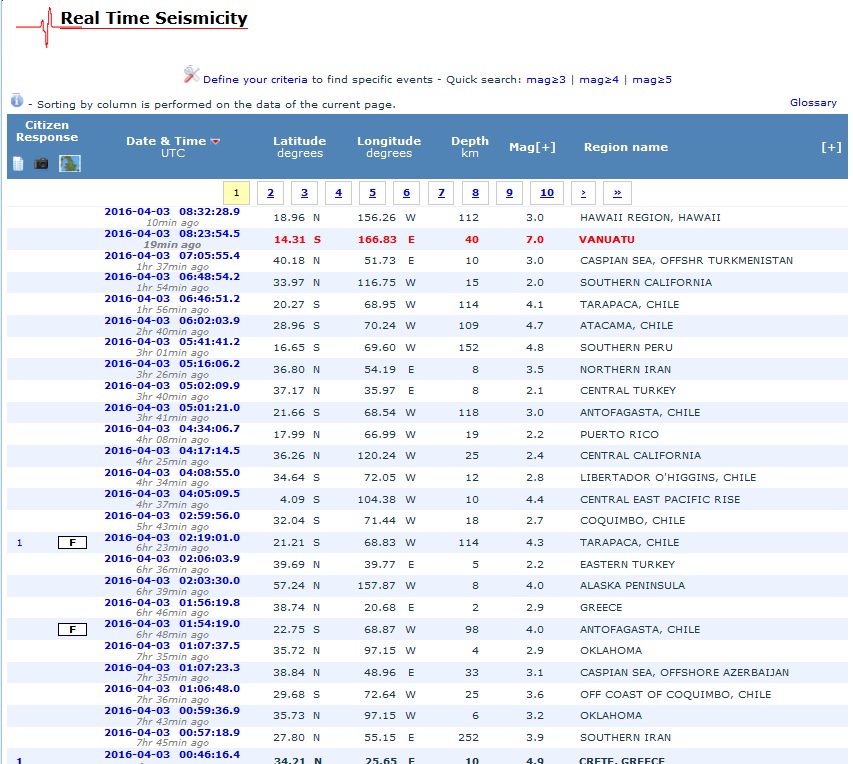853x764 pixels.
Task: Click the red VANUATU region name
Action: [607, 239]
